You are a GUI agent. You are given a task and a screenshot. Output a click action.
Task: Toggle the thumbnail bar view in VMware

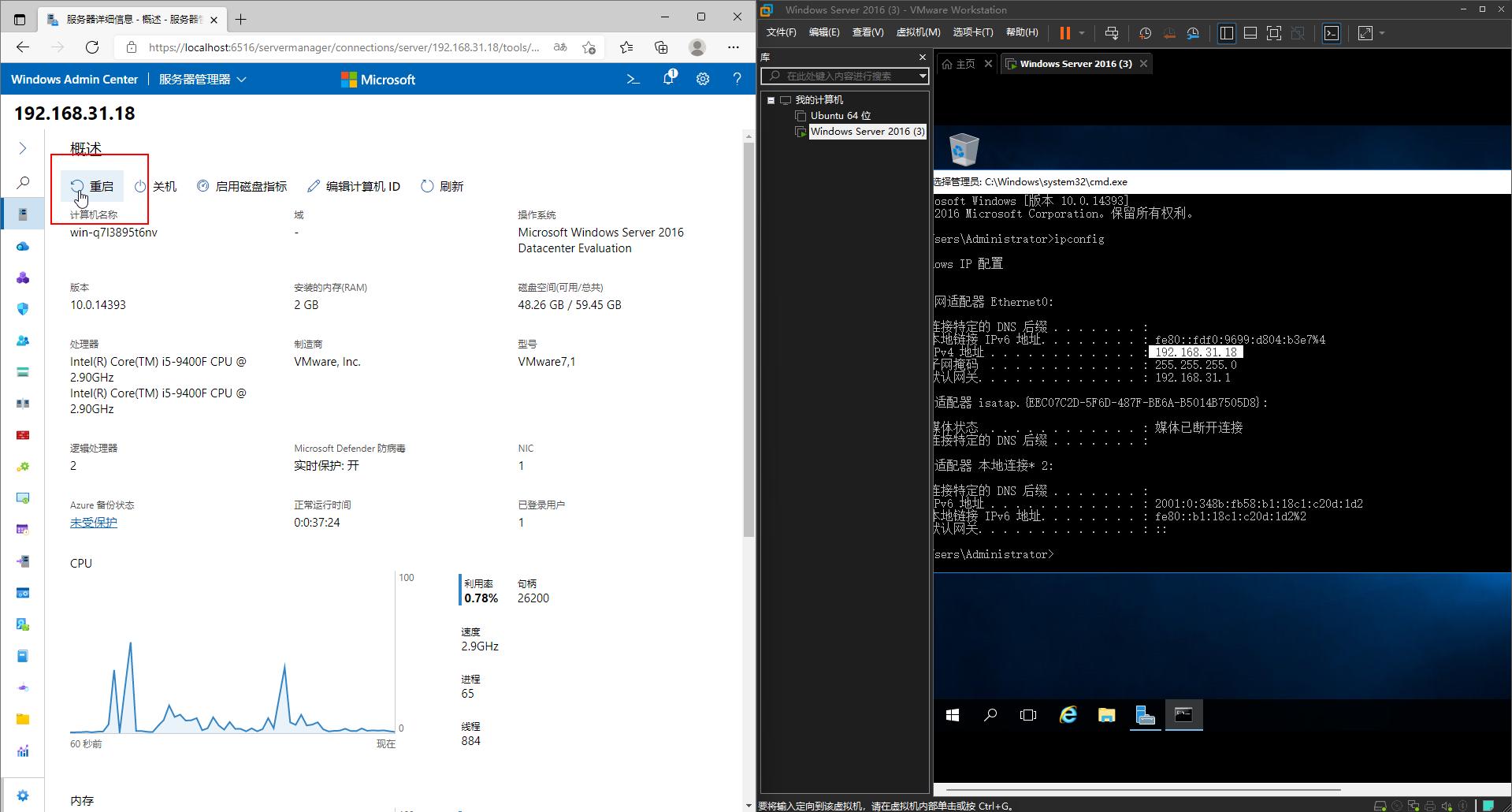tap(1250, 33)
